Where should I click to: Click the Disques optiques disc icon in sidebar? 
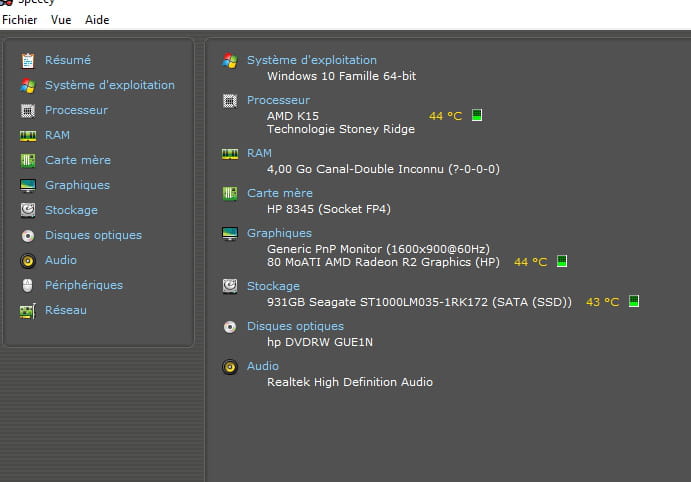pos(28,236)
